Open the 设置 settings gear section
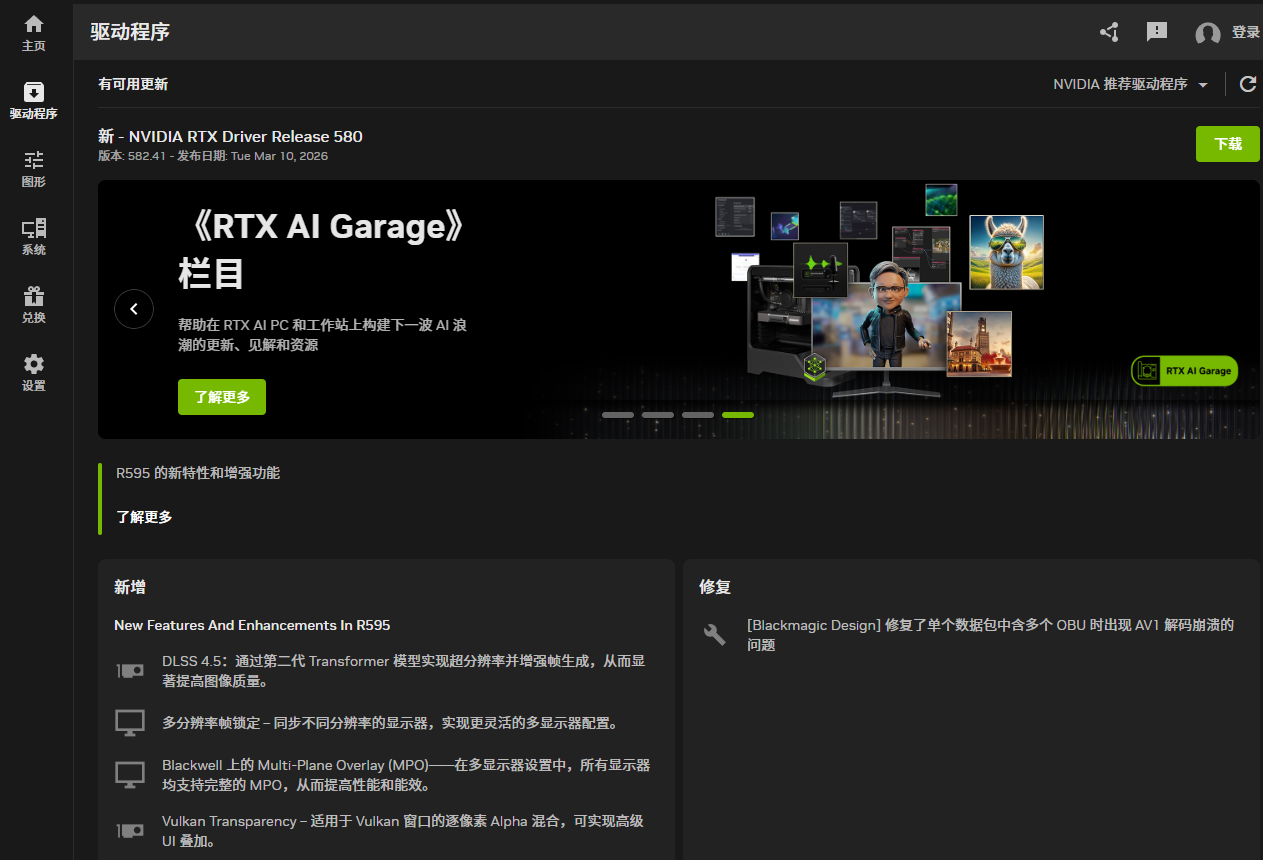This screenshot has height=860, width=1263. (x=34, y=373)
